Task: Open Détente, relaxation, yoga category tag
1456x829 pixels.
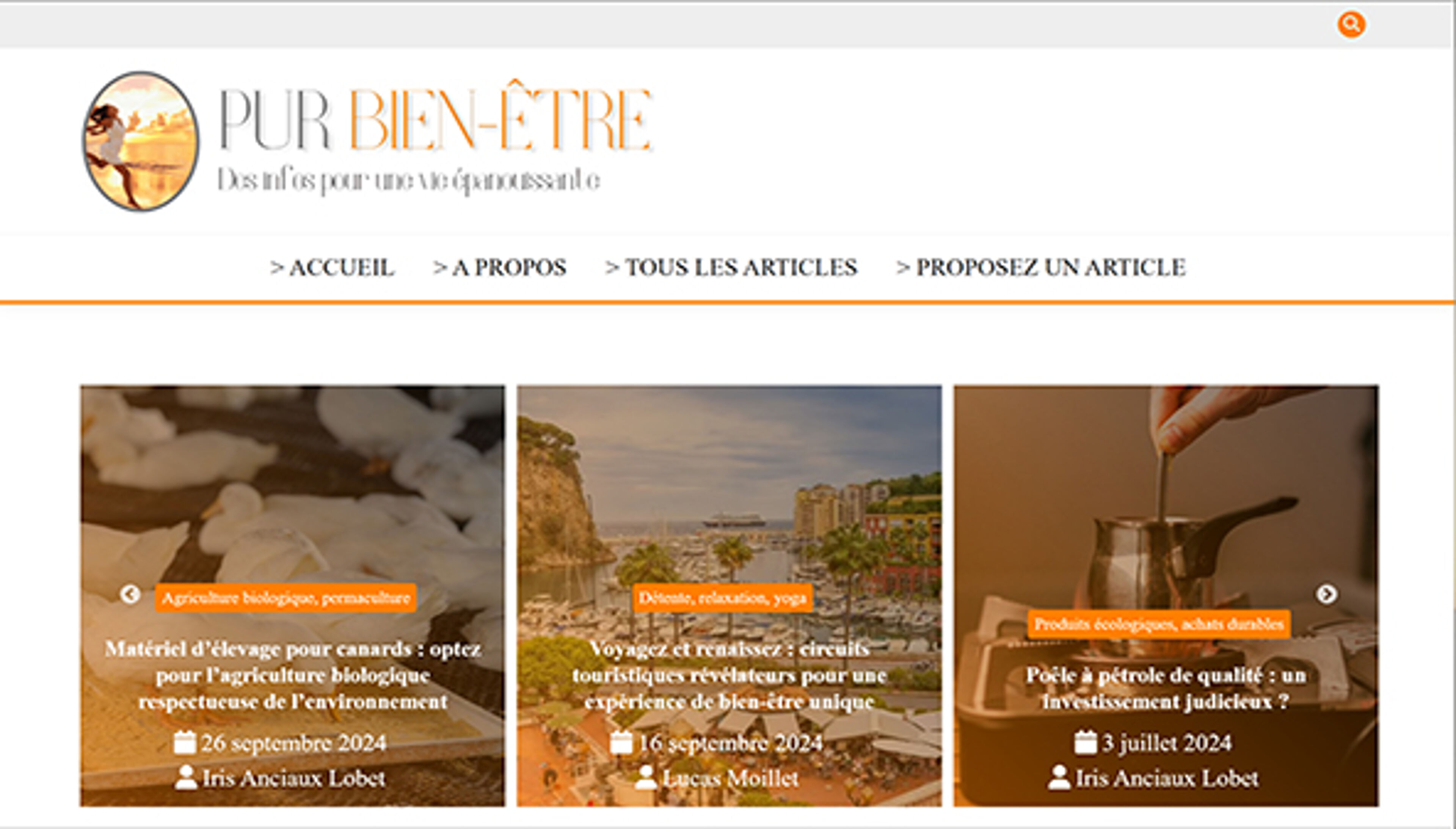Action: coord(722,598)
